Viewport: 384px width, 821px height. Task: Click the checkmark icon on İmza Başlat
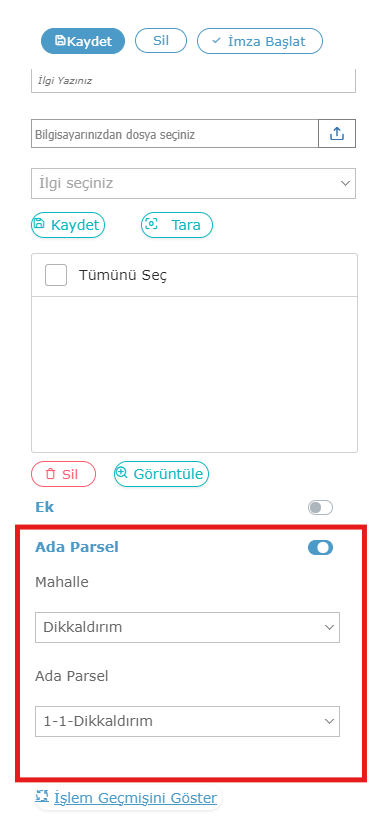tap(216, 40)
